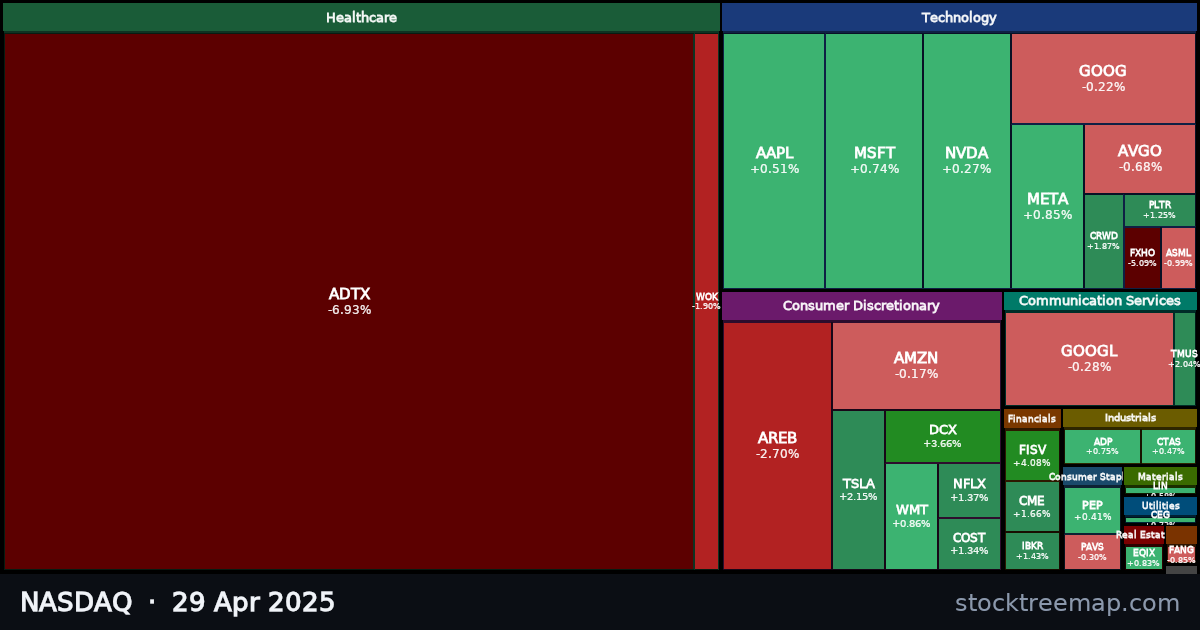The width and height of the screenshot is (1200, 630).
Task: Click the large ADTX -6.93% tile
Action: coord(349,301)
